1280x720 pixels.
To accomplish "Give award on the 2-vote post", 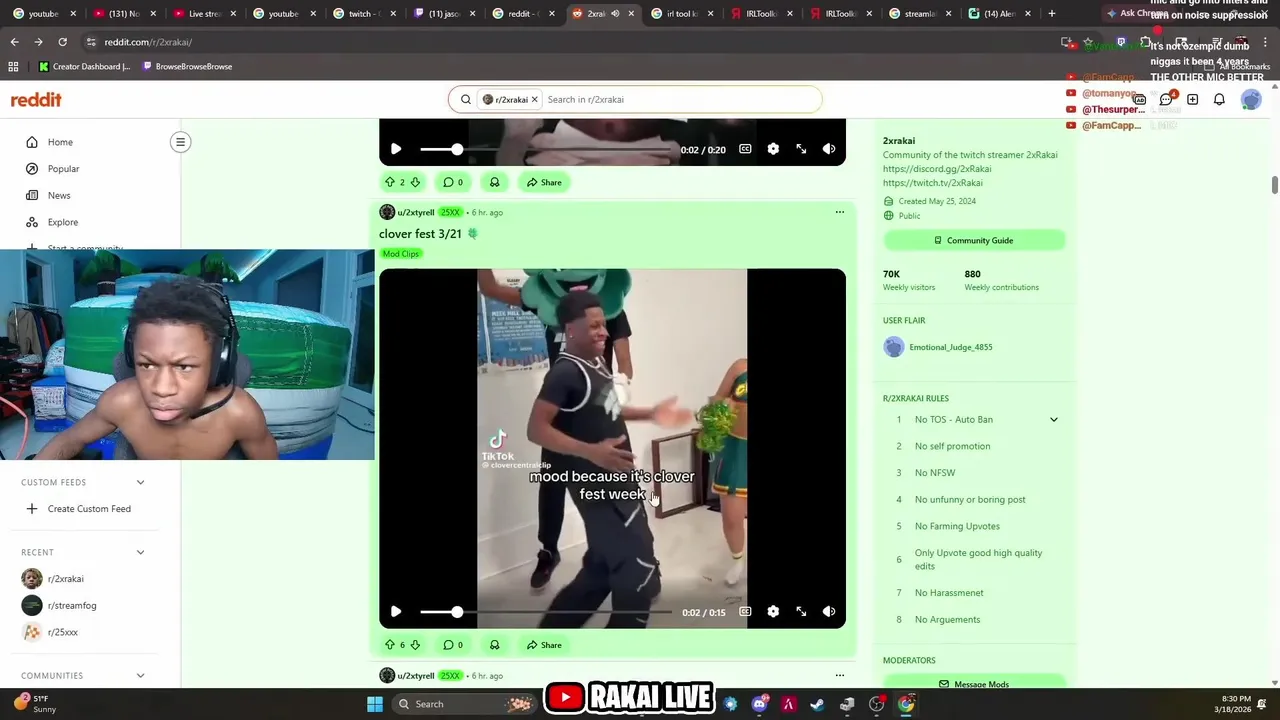I will pos(494,182).
